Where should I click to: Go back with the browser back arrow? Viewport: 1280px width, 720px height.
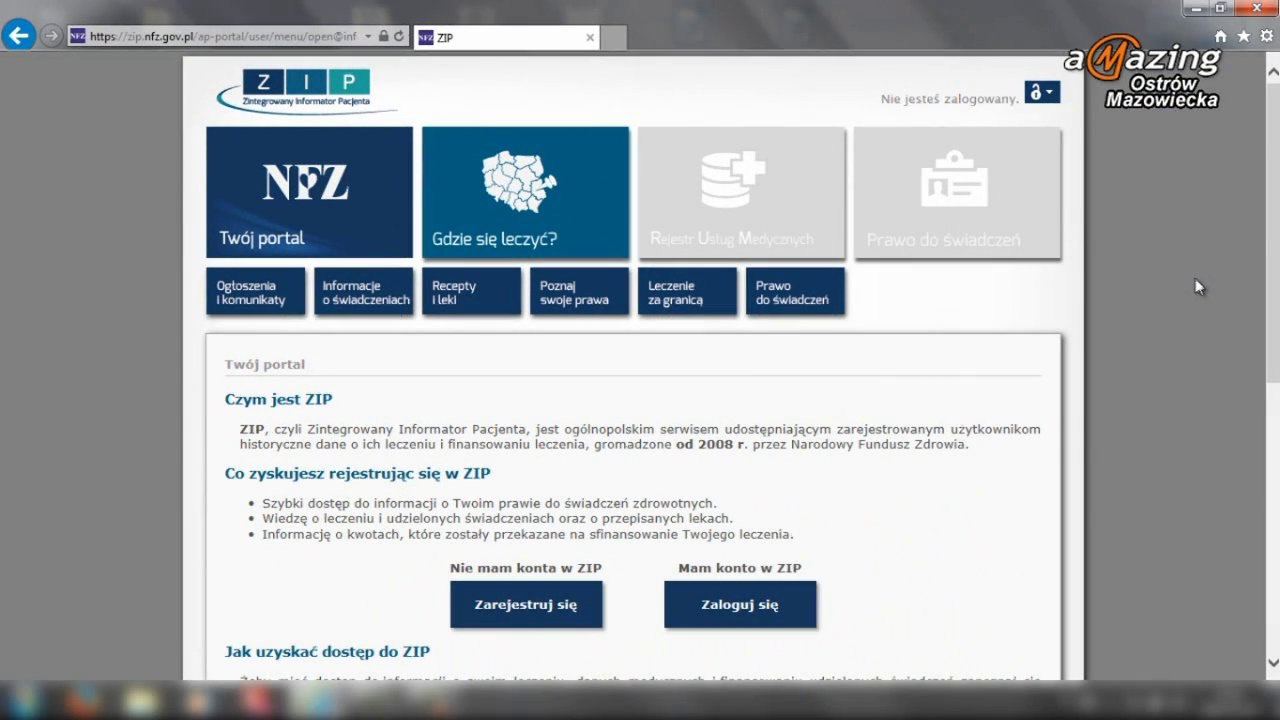coord(19,36)
